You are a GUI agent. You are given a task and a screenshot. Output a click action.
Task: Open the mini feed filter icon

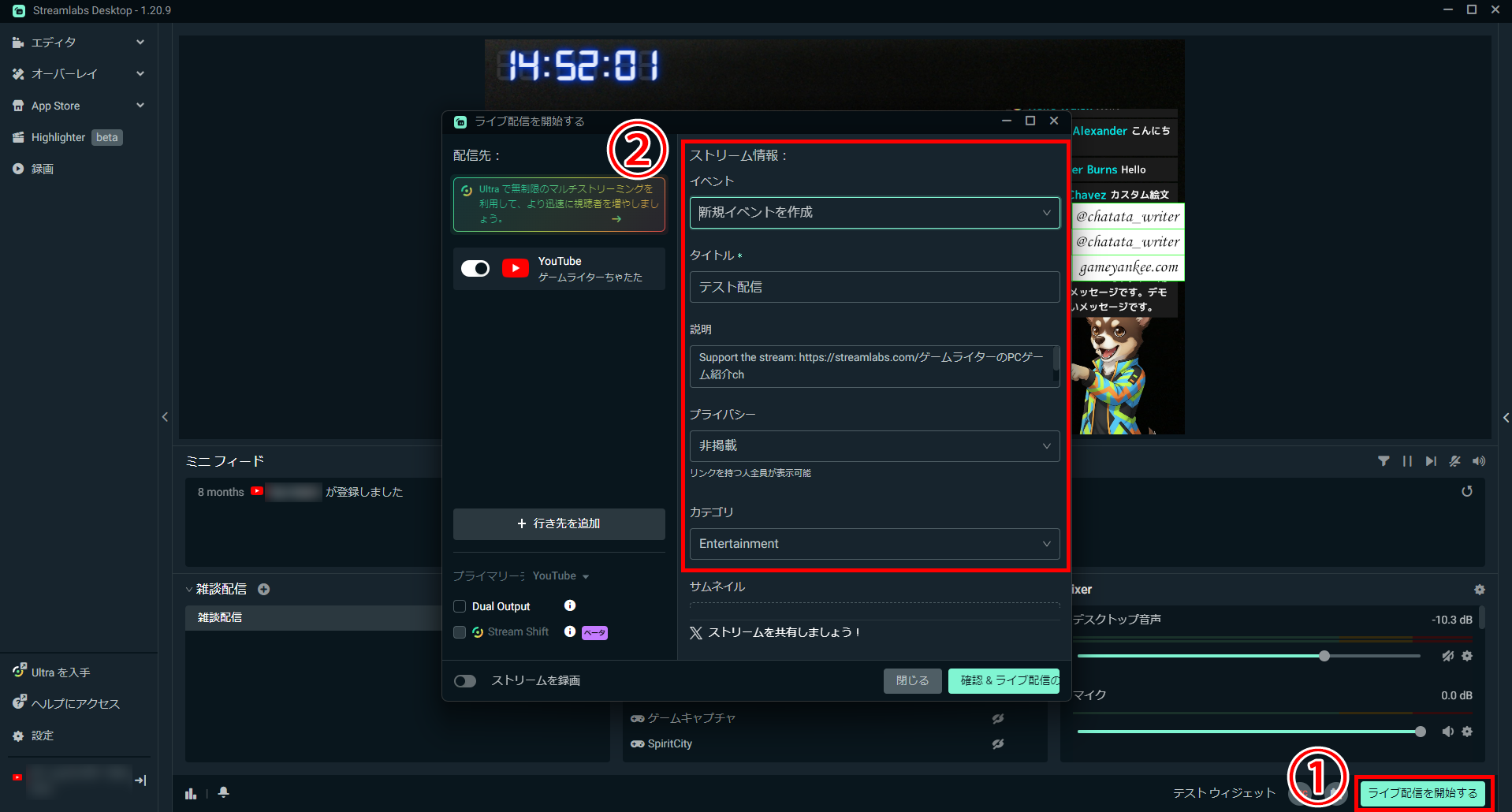(x=1384, y=461)
